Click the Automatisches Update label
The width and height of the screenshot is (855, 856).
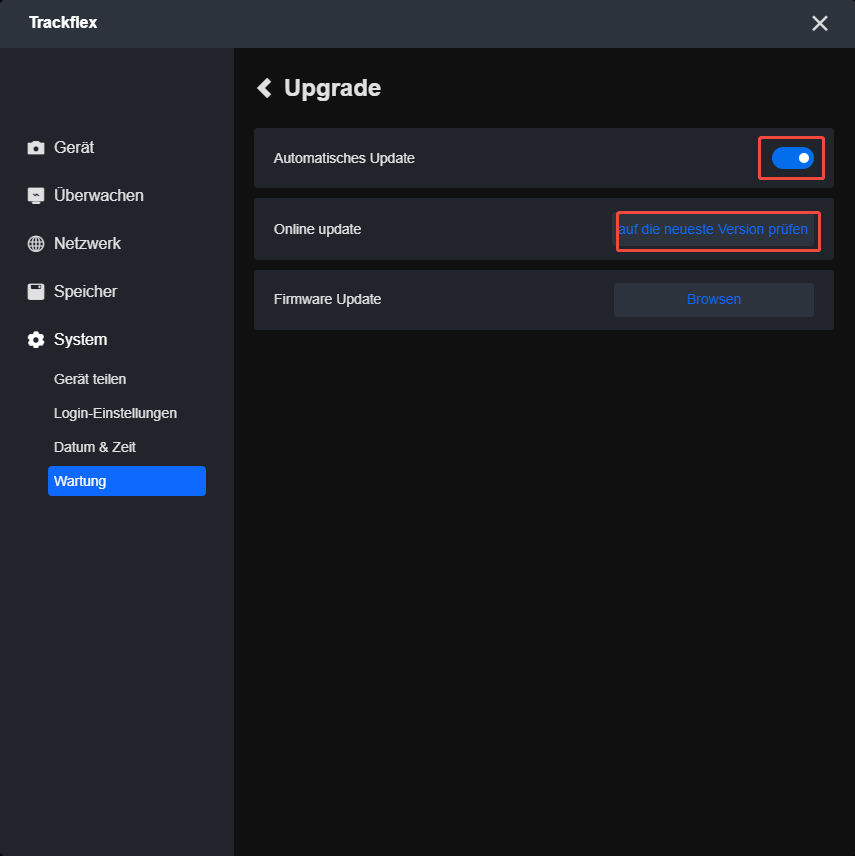pyautogui.click(x=344, y=158)
